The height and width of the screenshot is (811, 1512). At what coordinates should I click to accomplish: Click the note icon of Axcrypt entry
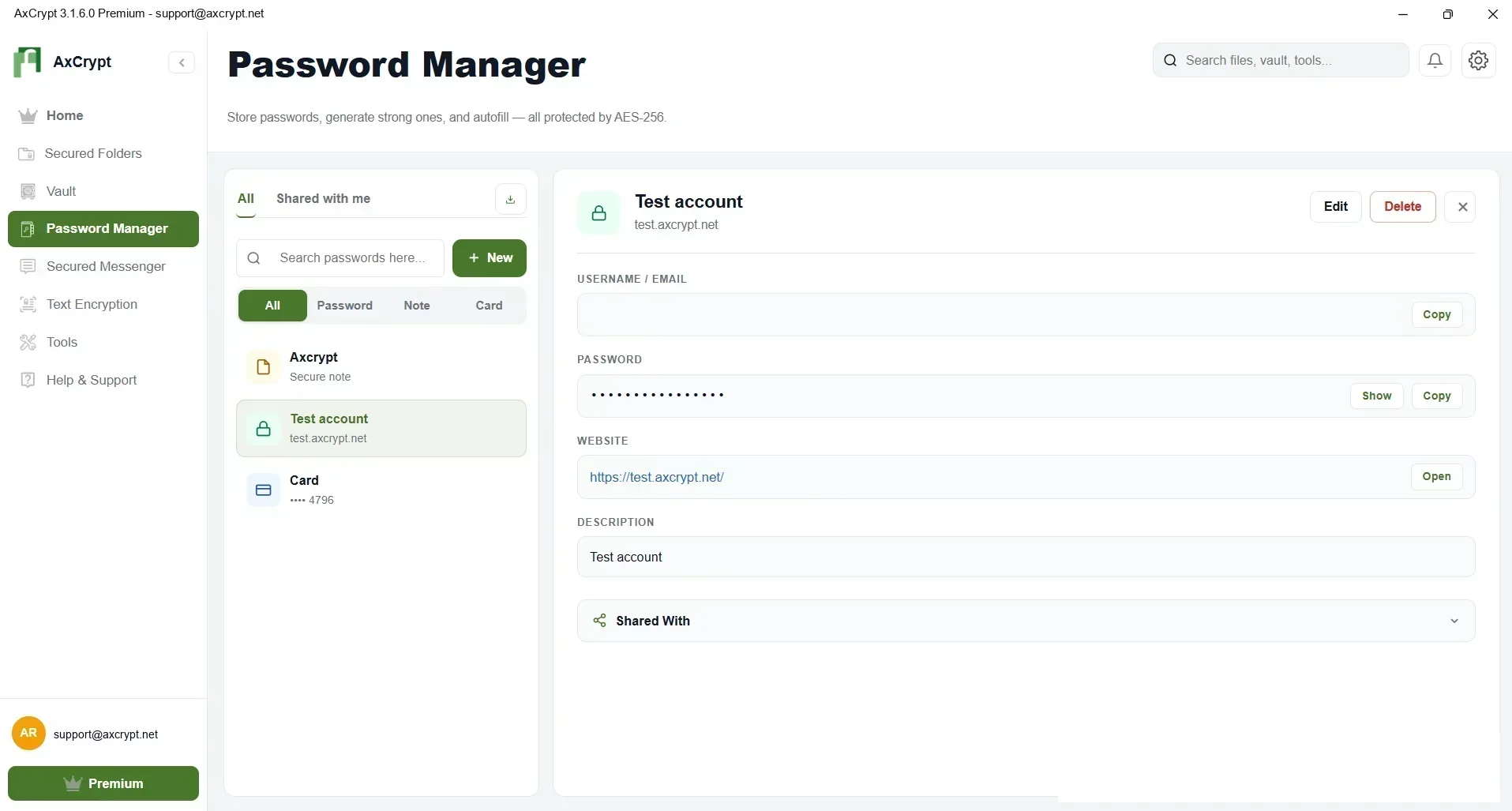264,367
